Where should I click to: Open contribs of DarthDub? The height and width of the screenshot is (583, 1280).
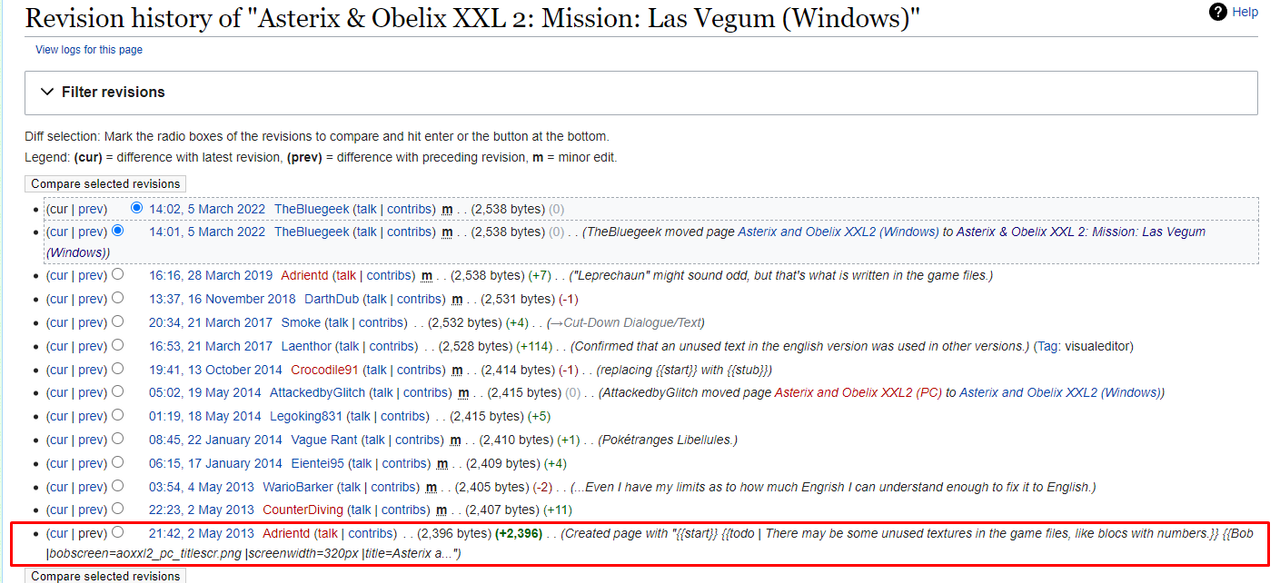420,299
